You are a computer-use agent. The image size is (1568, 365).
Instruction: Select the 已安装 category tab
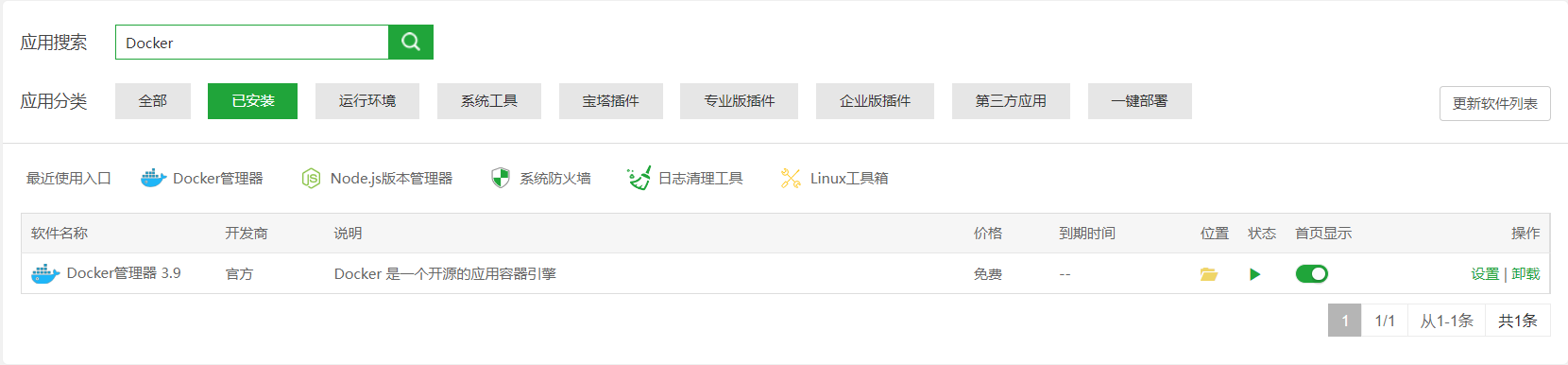[252, 101]
